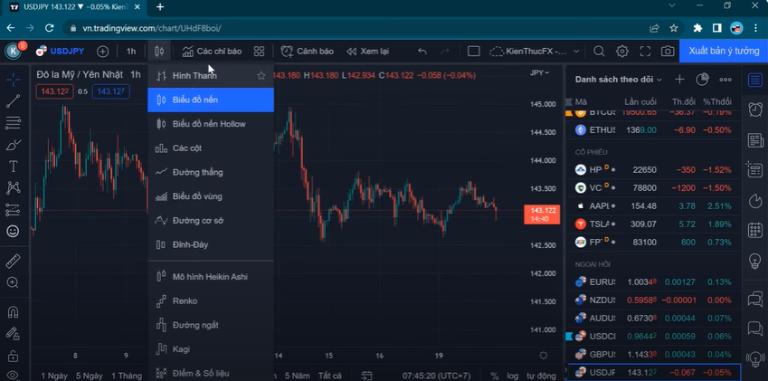768x381 pixels.
Task: Click Xuất bản ý tưởng button
Action: pos(723,51)
